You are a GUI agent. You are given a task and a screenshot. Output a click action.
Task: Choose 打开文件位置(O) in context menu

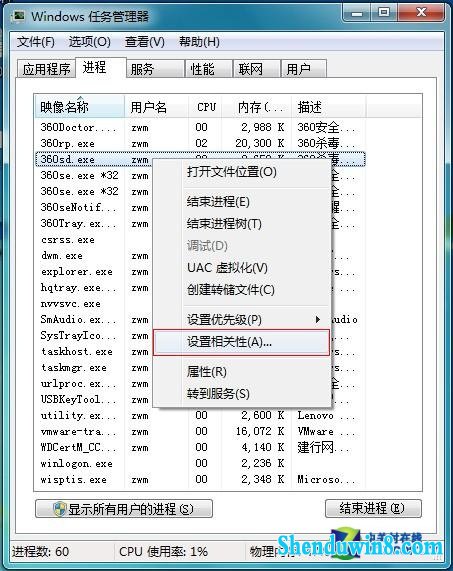[x=241, y=172]
